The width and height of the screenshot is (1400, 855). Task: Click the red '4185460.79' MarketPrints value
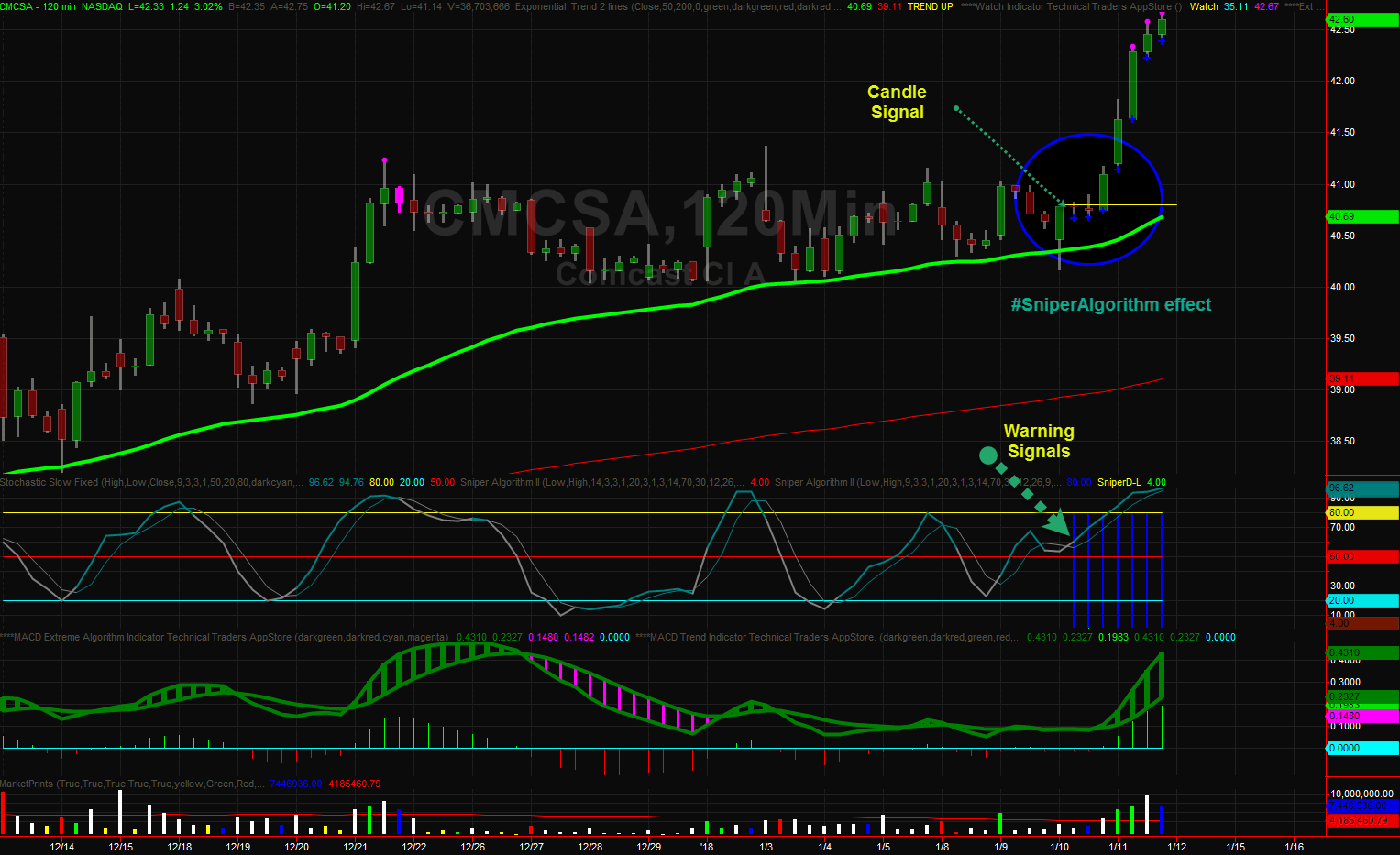tap(355, 784)
